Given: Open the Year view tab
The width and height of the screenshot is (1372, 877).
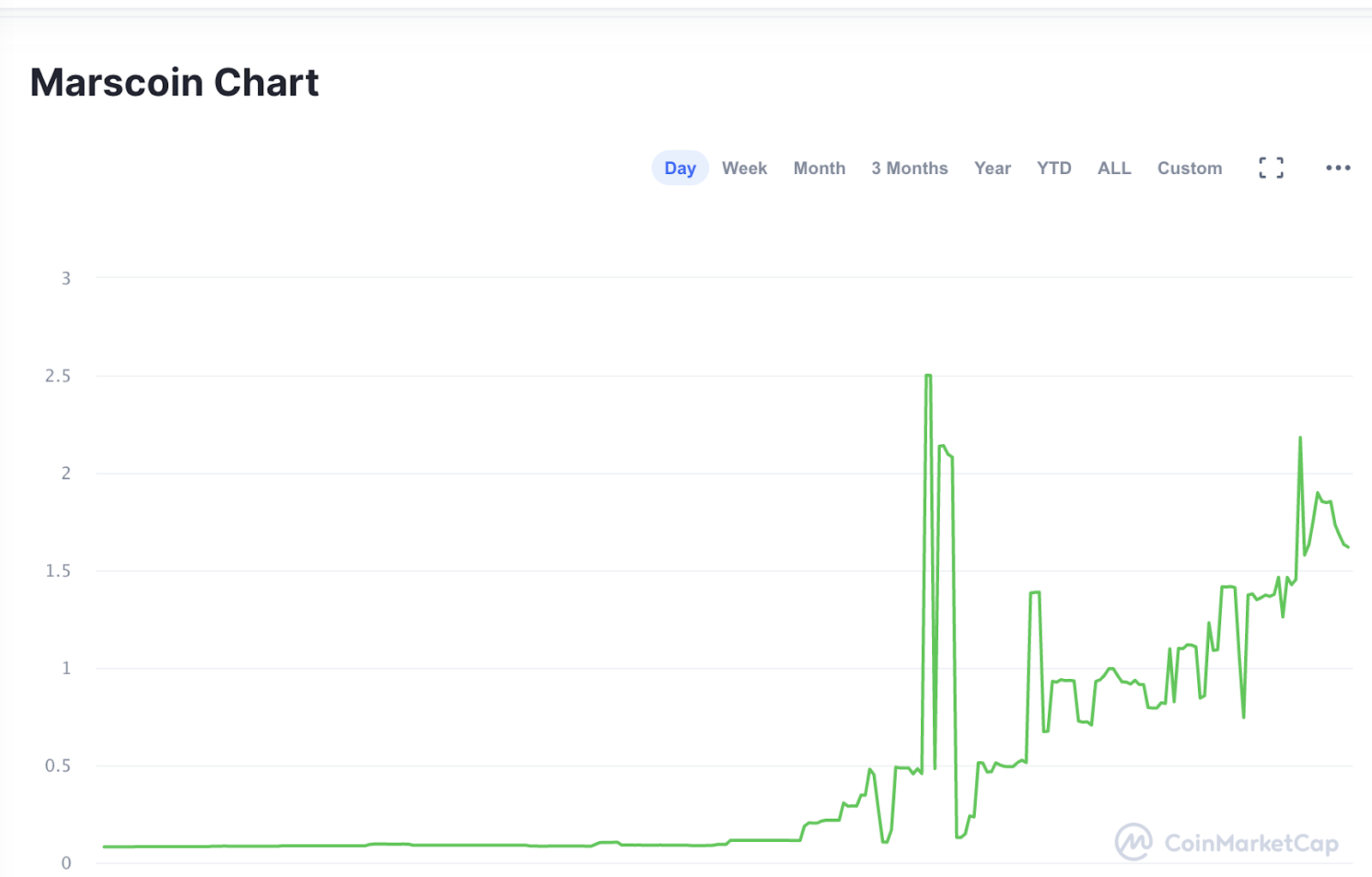Looking at the screenshot, I should 992,168.
